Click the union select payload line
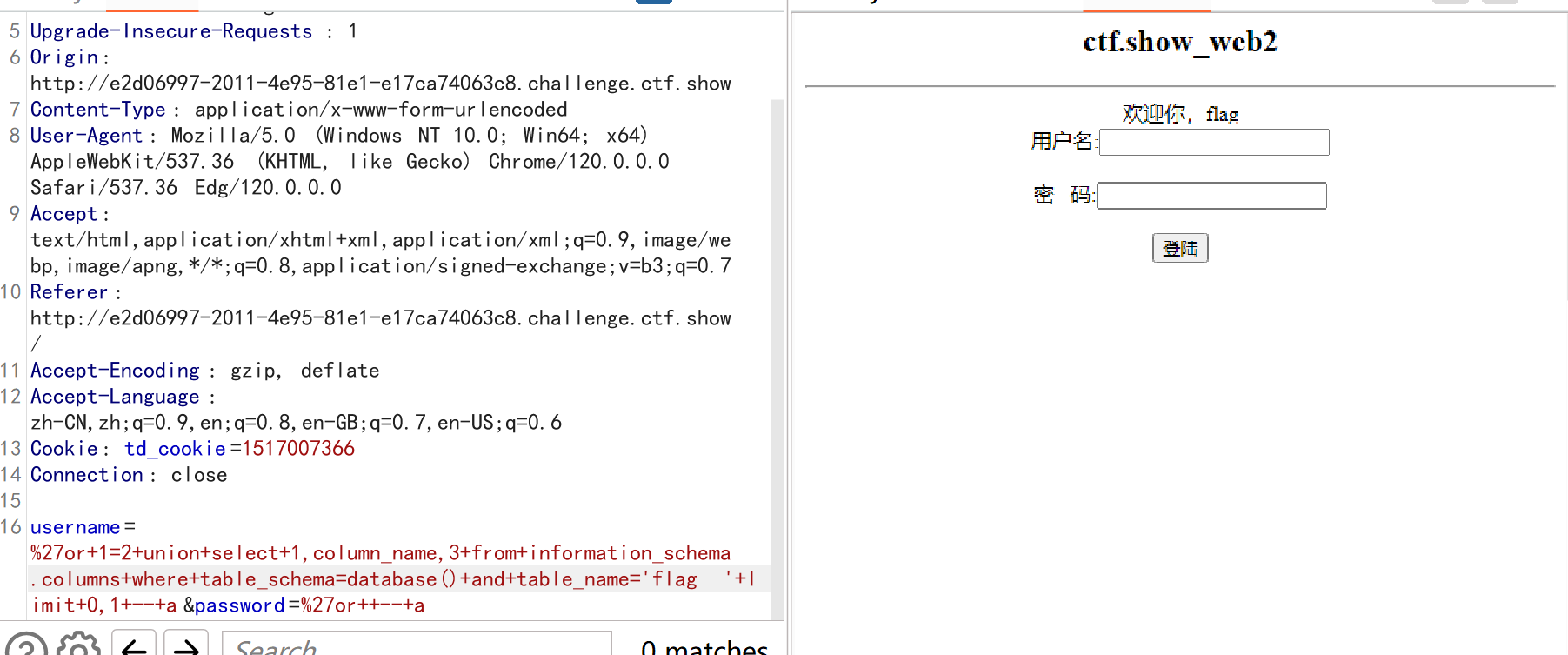 coord(381,553)
